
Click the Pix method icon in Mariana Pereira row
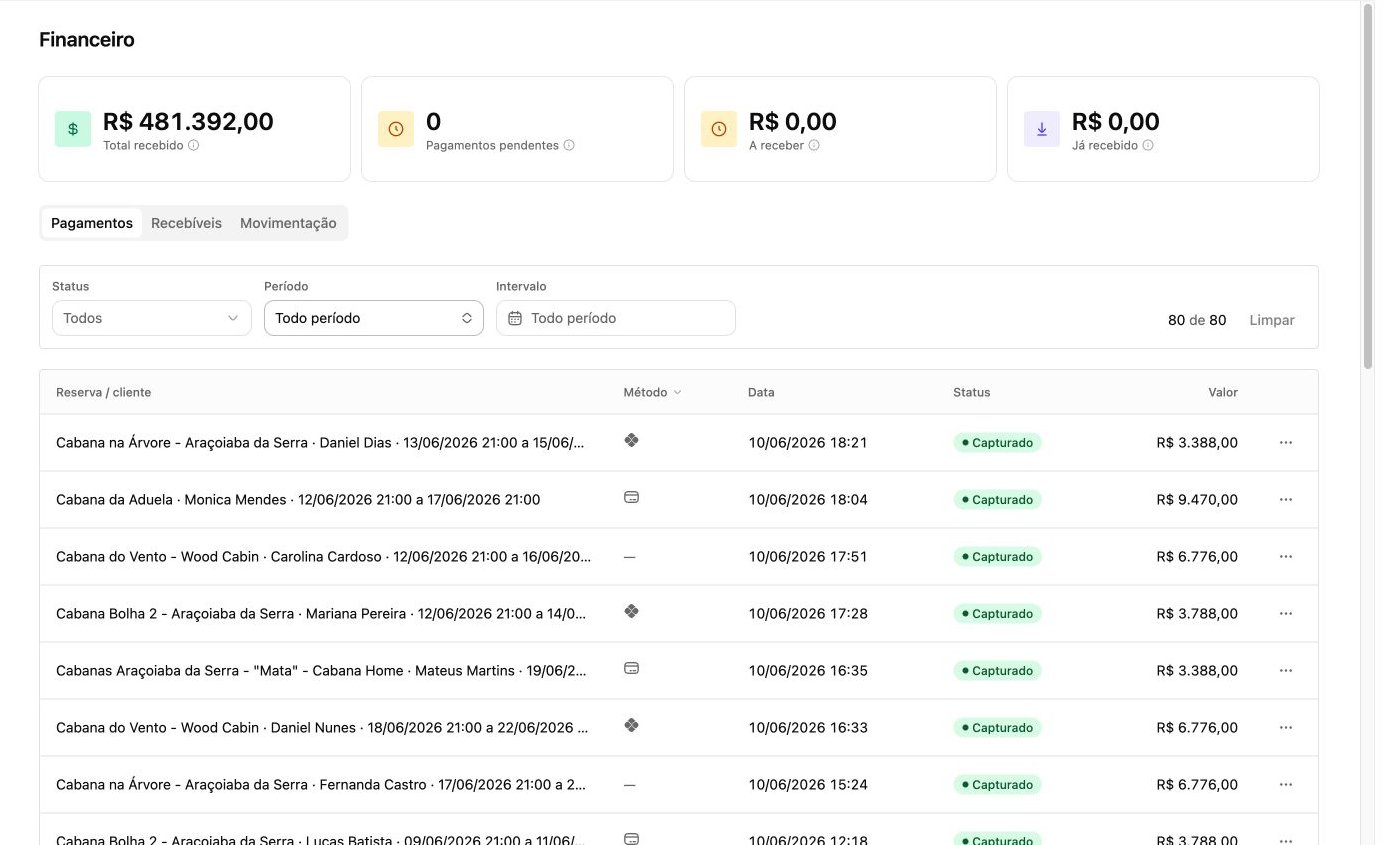point(631,611)
